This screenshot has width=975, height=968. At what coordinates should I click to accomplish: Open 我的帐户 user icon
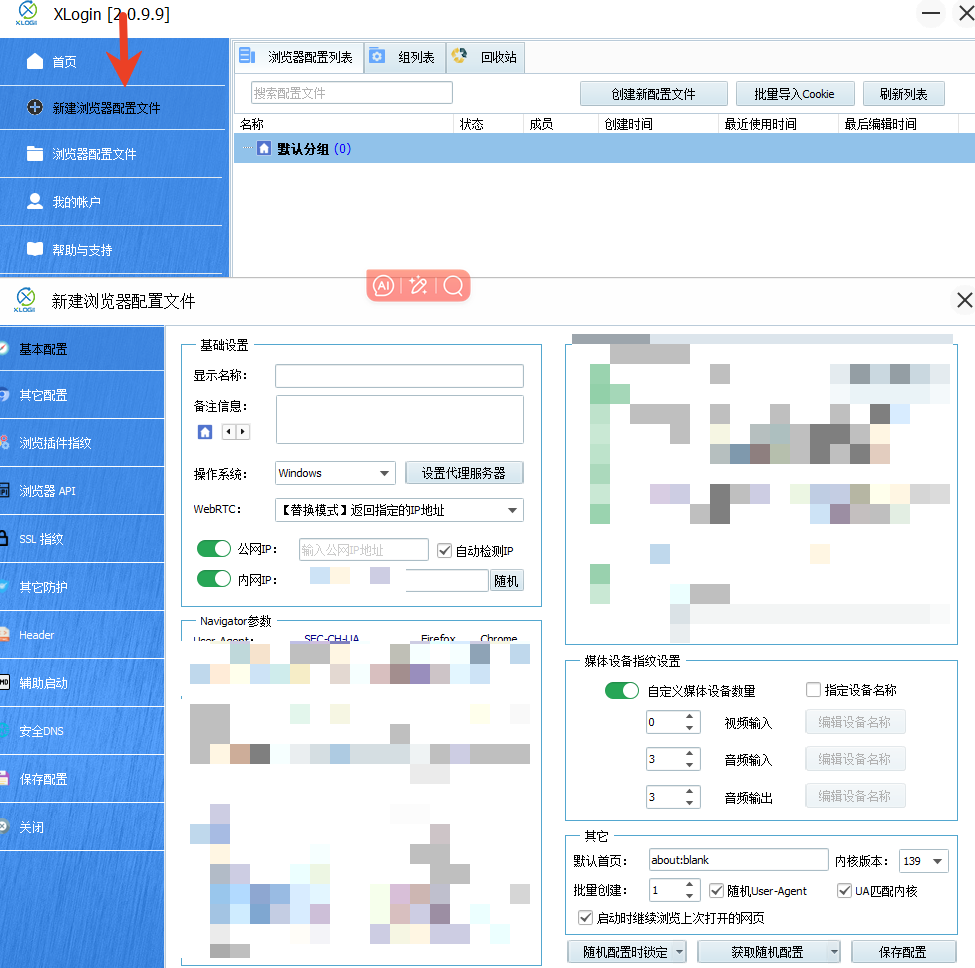click(35, 201)
